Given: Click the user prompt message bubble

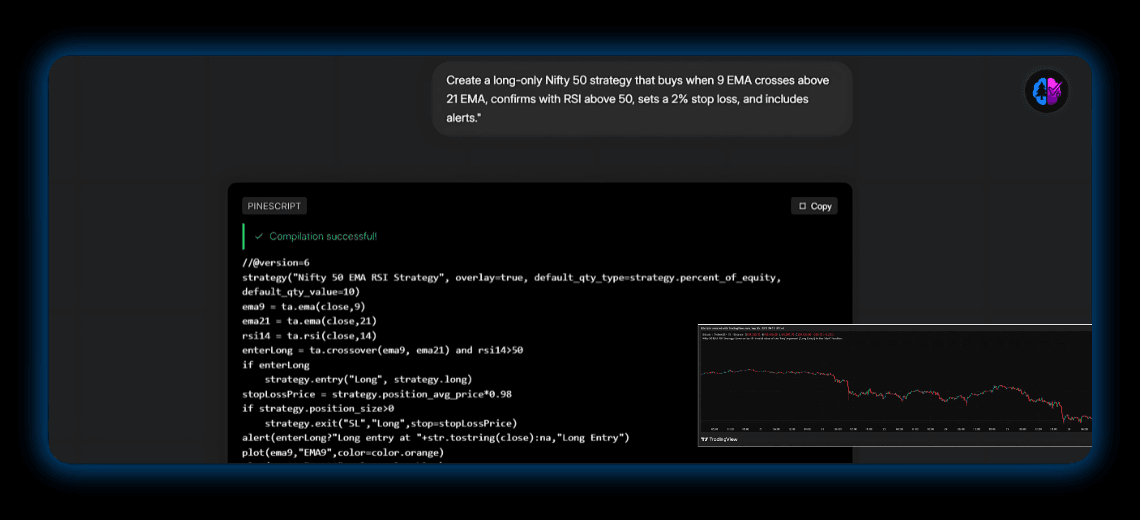Looking at the screenshot, I should coord(641,99).
